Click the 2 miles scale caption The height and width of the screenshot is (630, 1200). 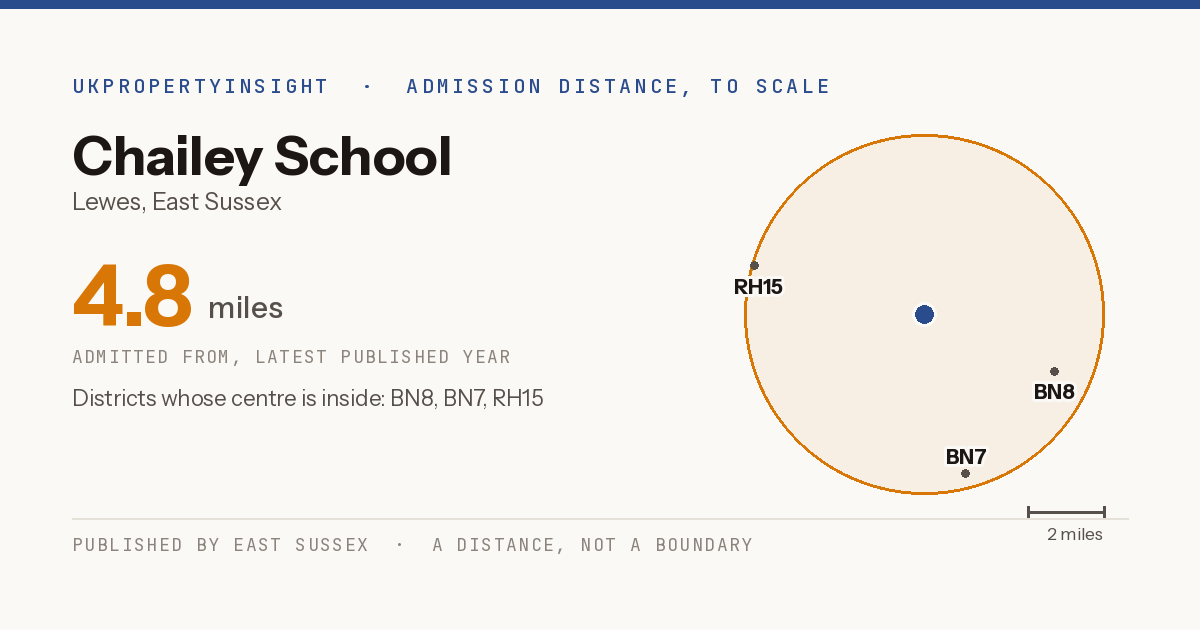(1075, 535)
